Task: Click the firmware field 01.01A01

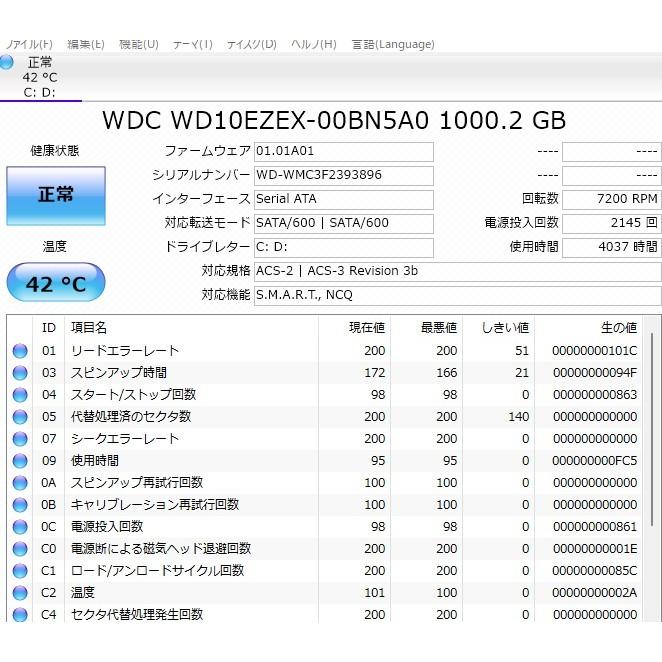Action: (x=344, y=152)
